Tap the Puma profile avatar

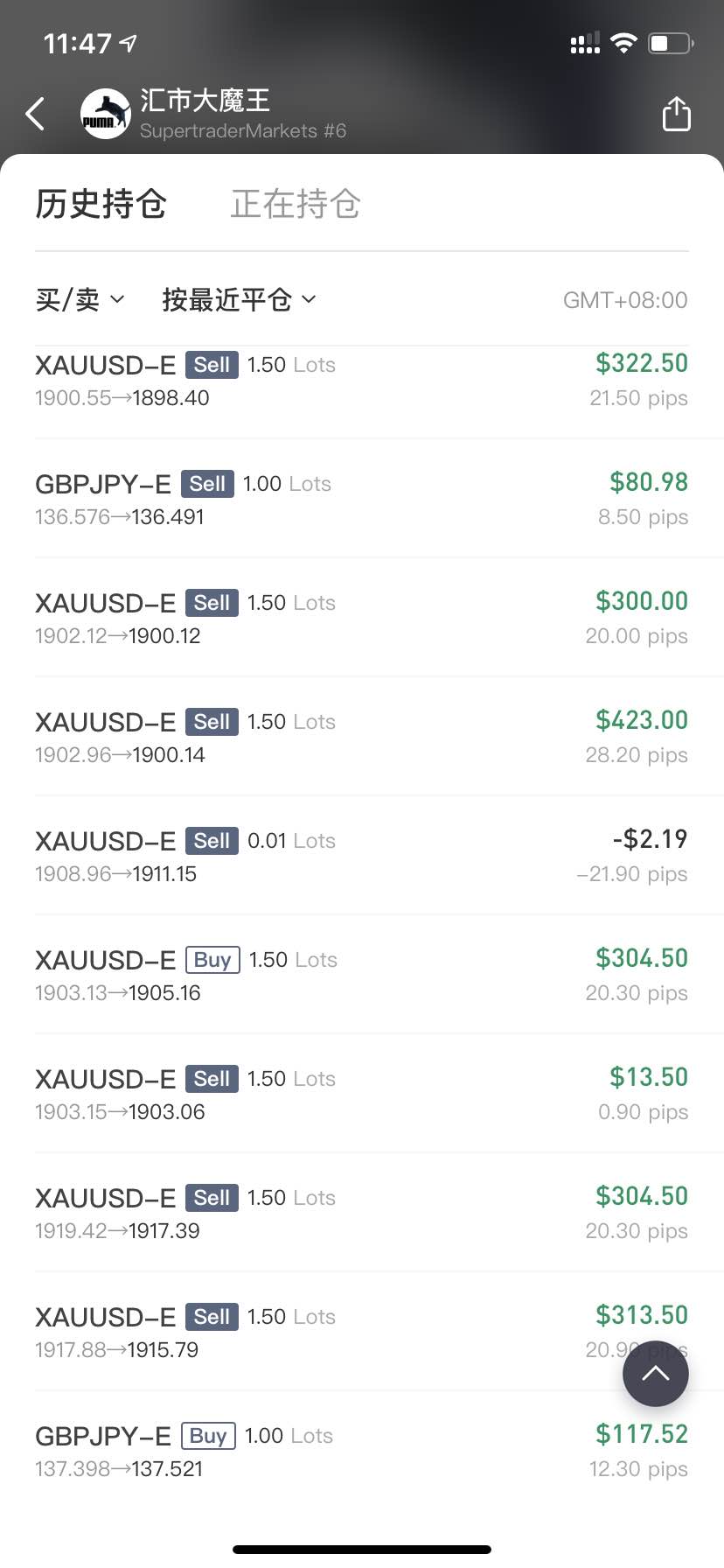tap(105, 115)
